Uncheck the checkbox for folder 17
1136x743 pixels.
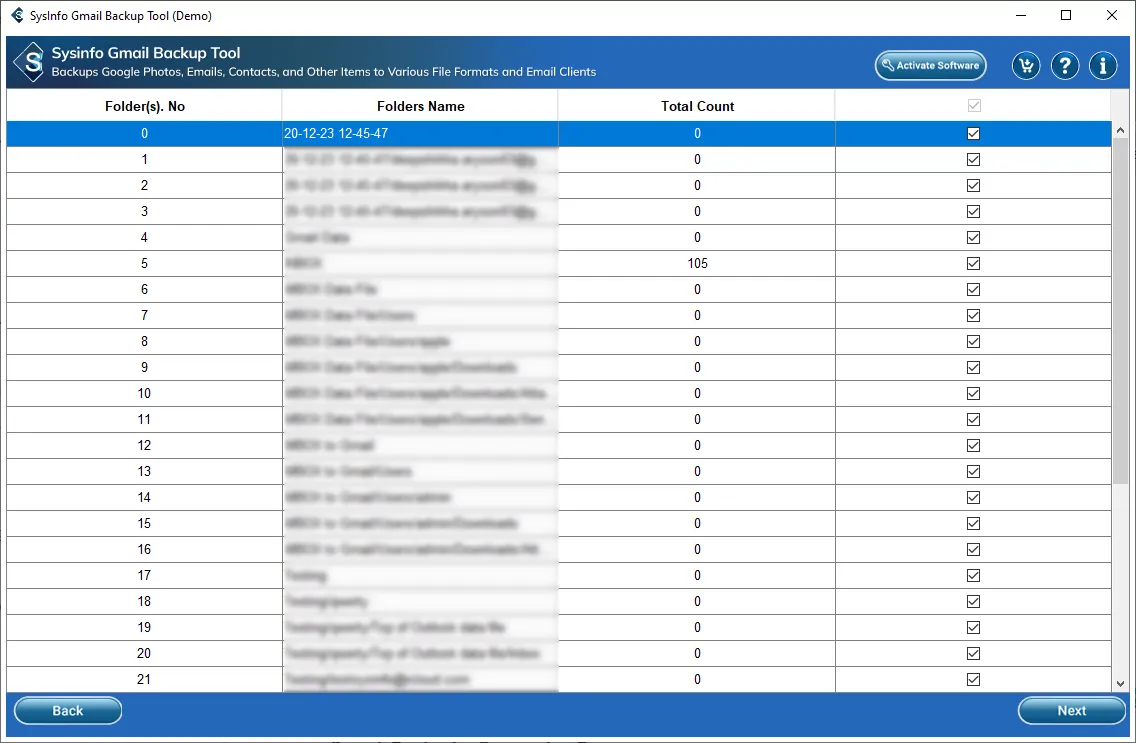tap(974, 576)
